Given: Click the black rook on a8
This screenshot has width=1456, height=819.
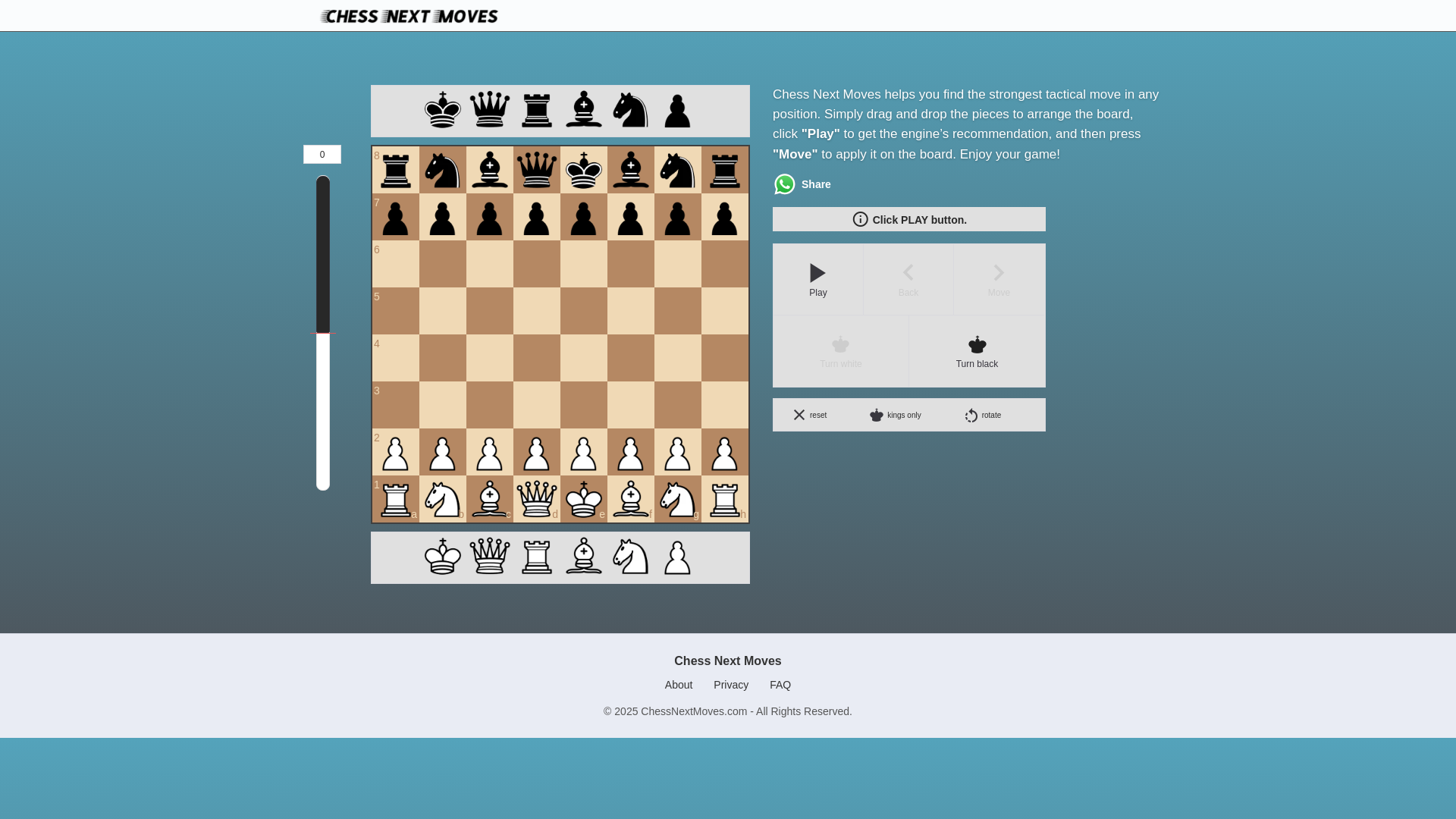Looking at the screenshot, I should coord(396,170).
